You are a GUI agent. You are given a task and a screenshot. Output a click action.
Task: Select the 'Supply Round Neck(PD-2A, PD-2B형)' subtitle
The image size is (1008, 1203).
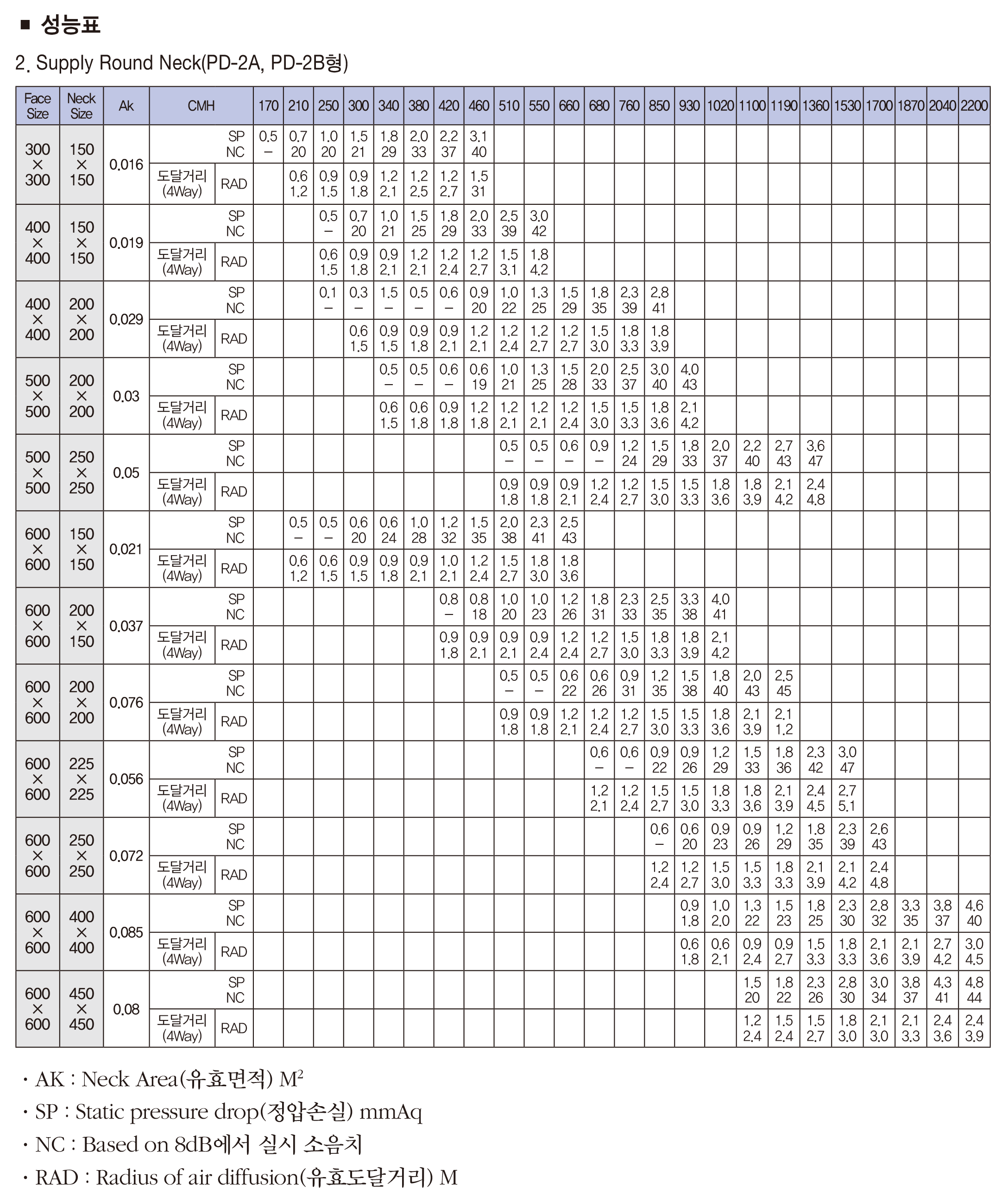pos(192,63)
